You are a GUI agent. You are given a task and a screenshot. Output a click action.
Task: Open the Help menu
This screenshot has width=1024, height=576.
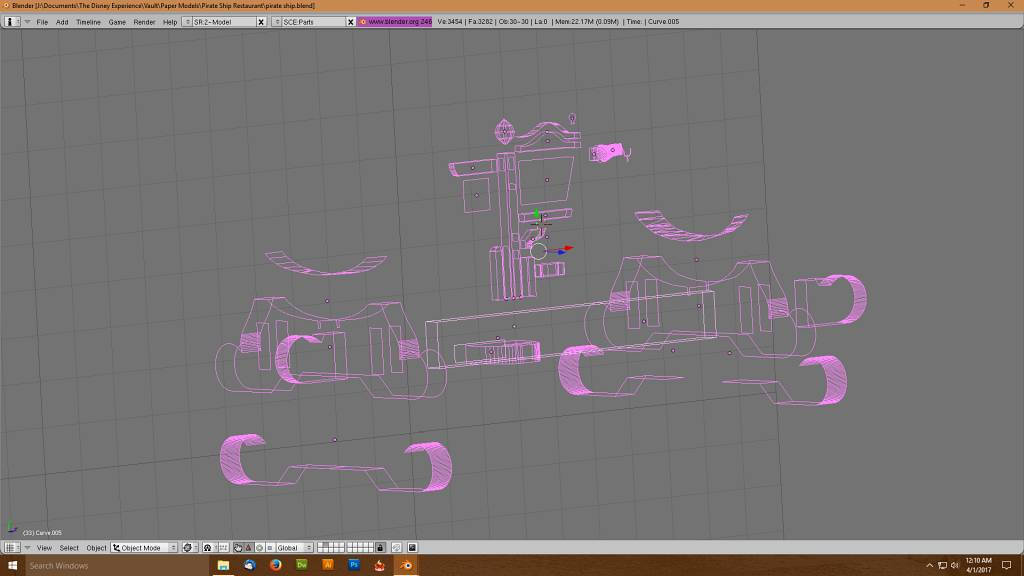coord(170,22)
